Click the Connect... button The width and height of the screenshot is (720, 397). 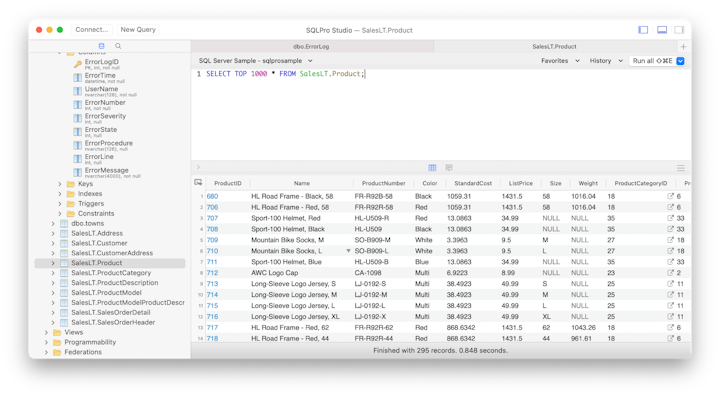(92, 30)
